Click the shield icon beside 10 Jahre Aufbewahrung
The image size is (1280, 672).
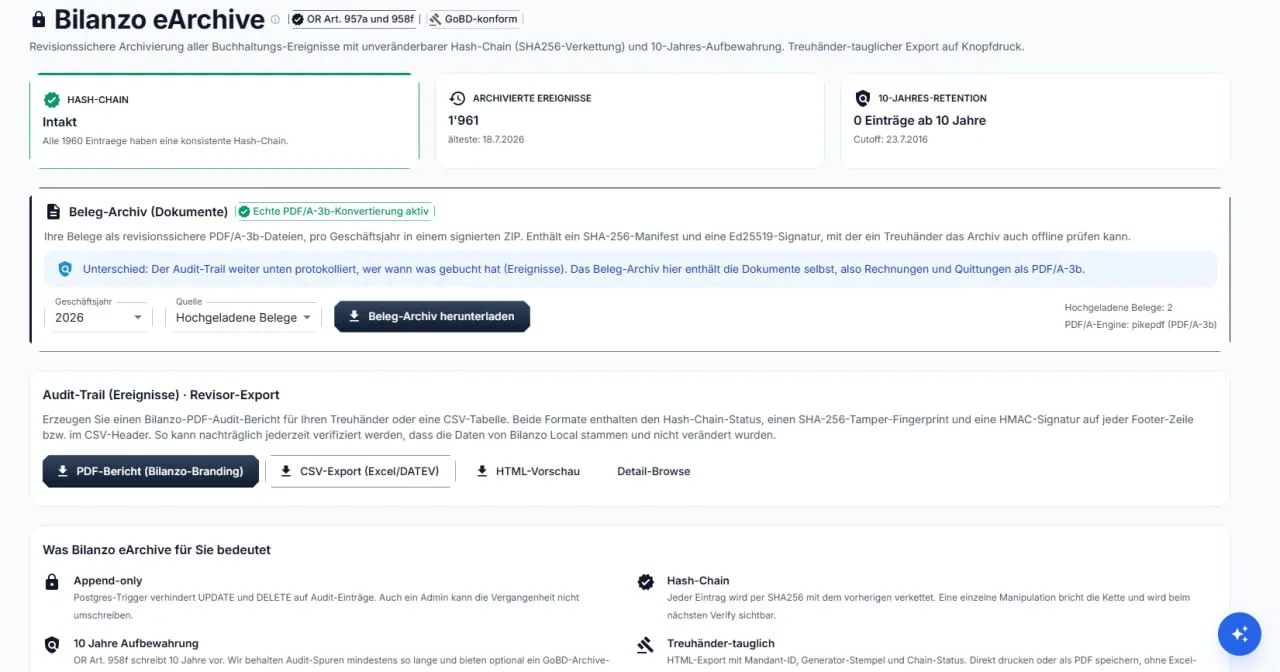coord(52,645)
